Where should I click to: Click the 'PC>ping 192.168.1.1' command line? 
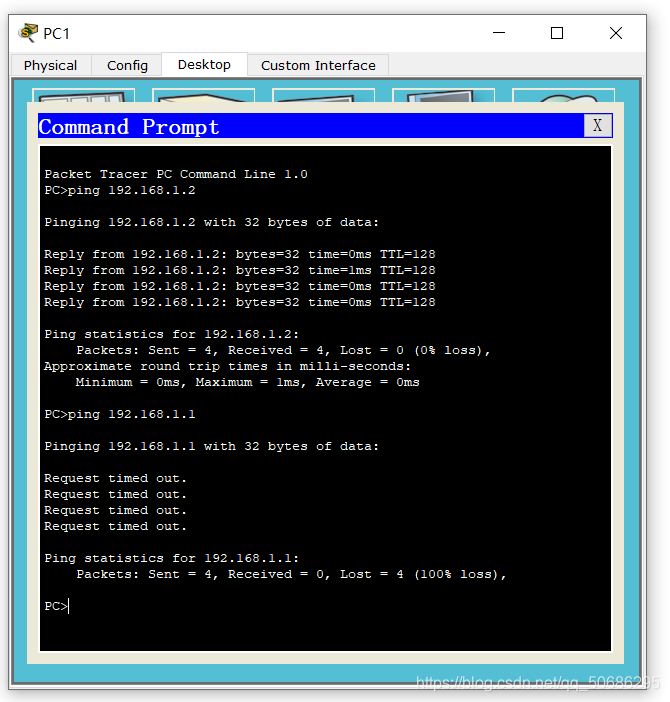pyautogui.click(x=120, y=414)
